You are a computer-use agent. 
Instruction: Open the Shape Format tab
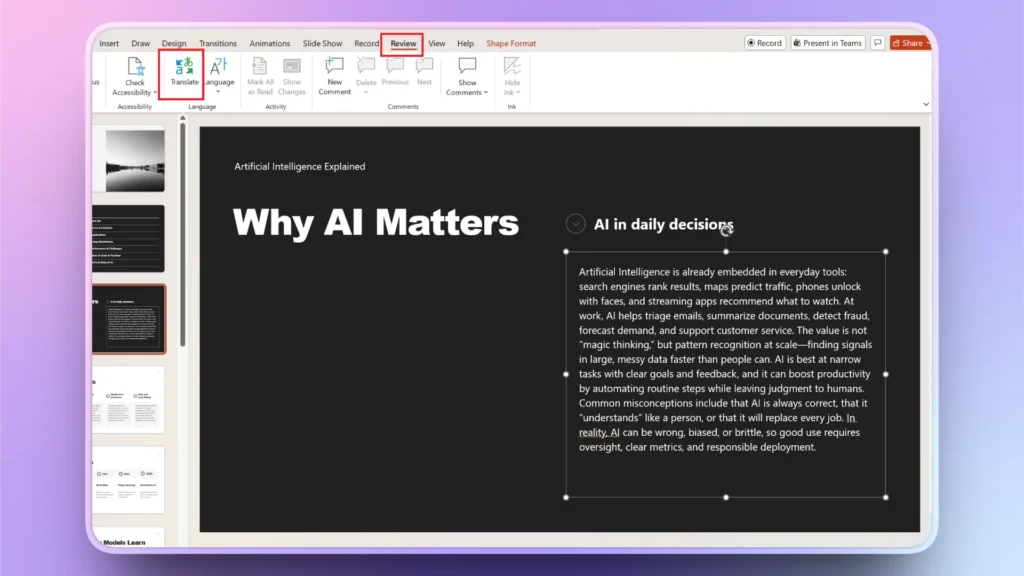tap(511, 43)
